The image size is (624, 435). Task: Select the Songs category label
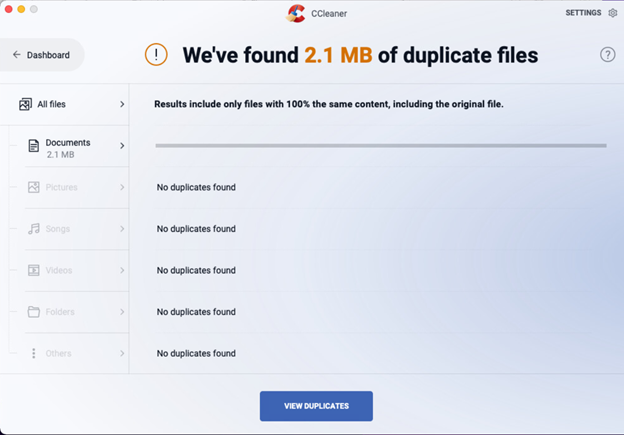point(58,229)
